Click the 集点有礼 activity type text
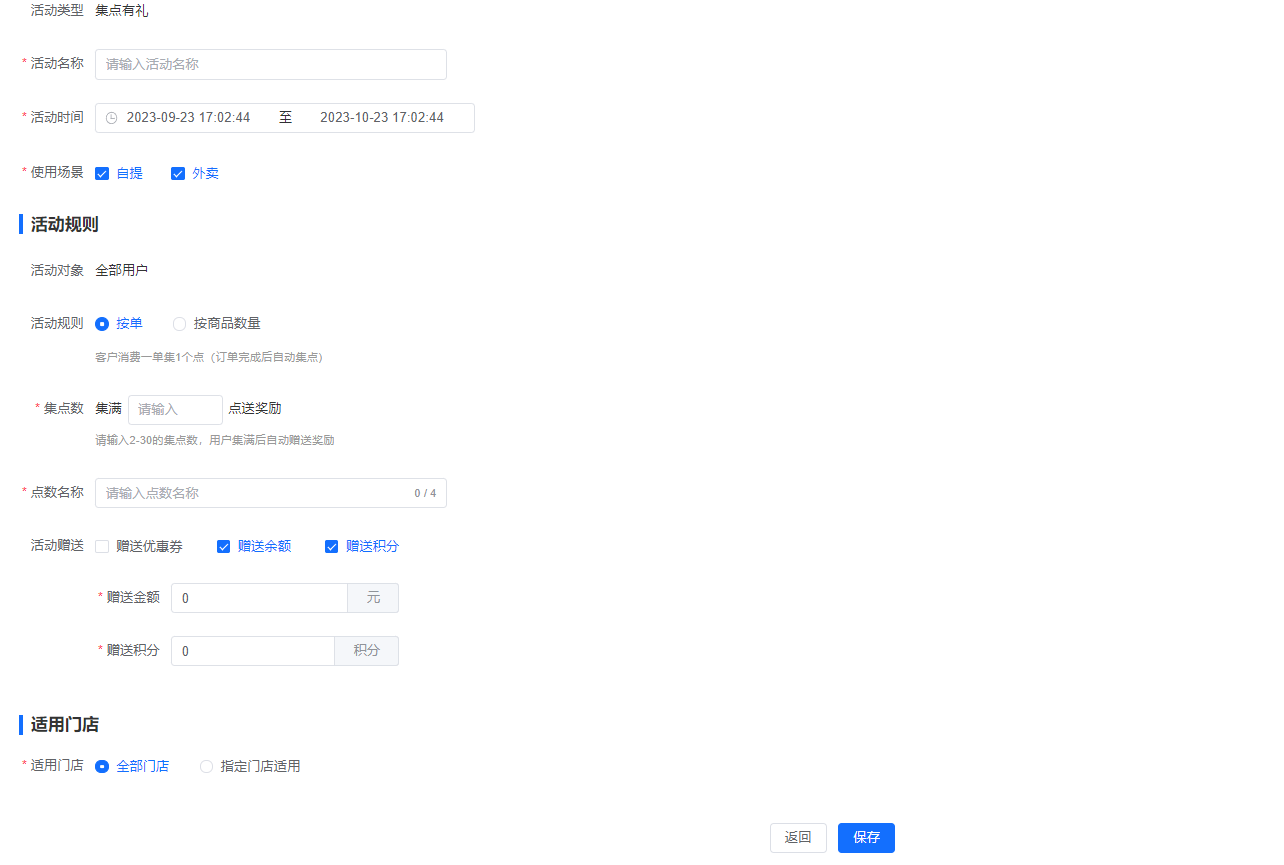 [x=122, y=11]
